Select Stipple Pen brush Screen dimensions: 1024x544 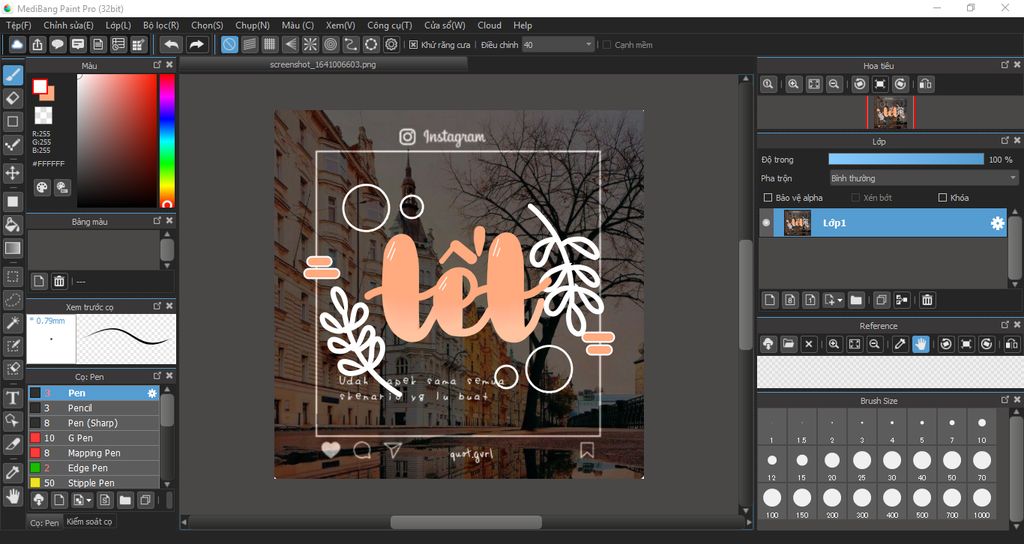[x=93, y=483]
